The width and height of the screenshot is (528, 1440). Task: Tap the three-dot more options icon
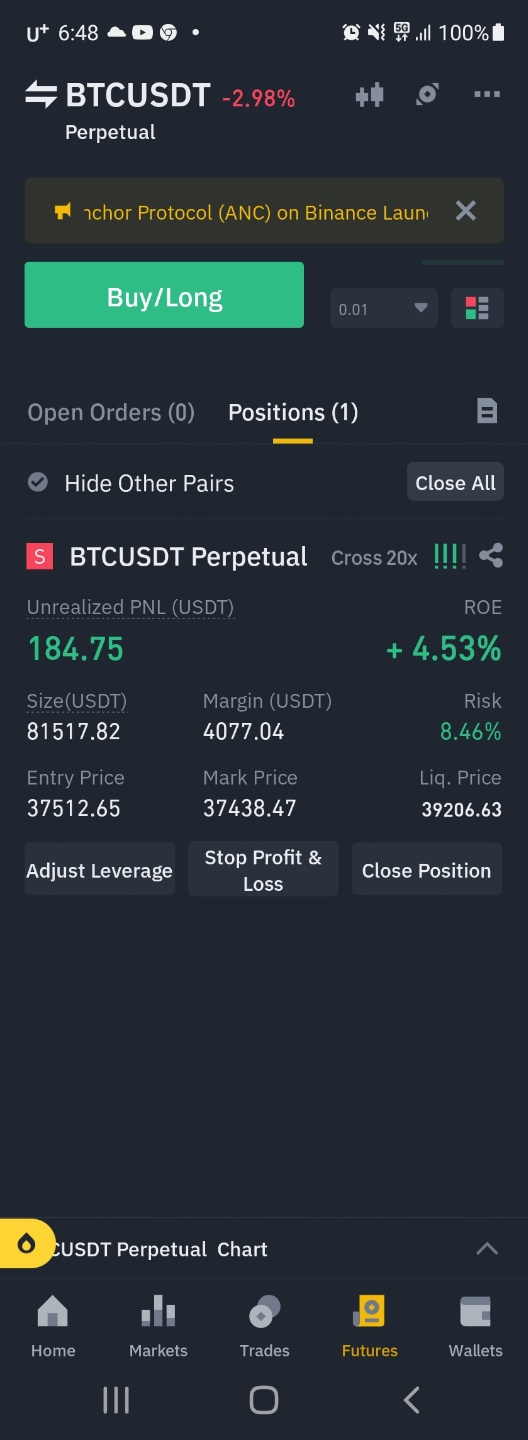click(x=487, y=94)
